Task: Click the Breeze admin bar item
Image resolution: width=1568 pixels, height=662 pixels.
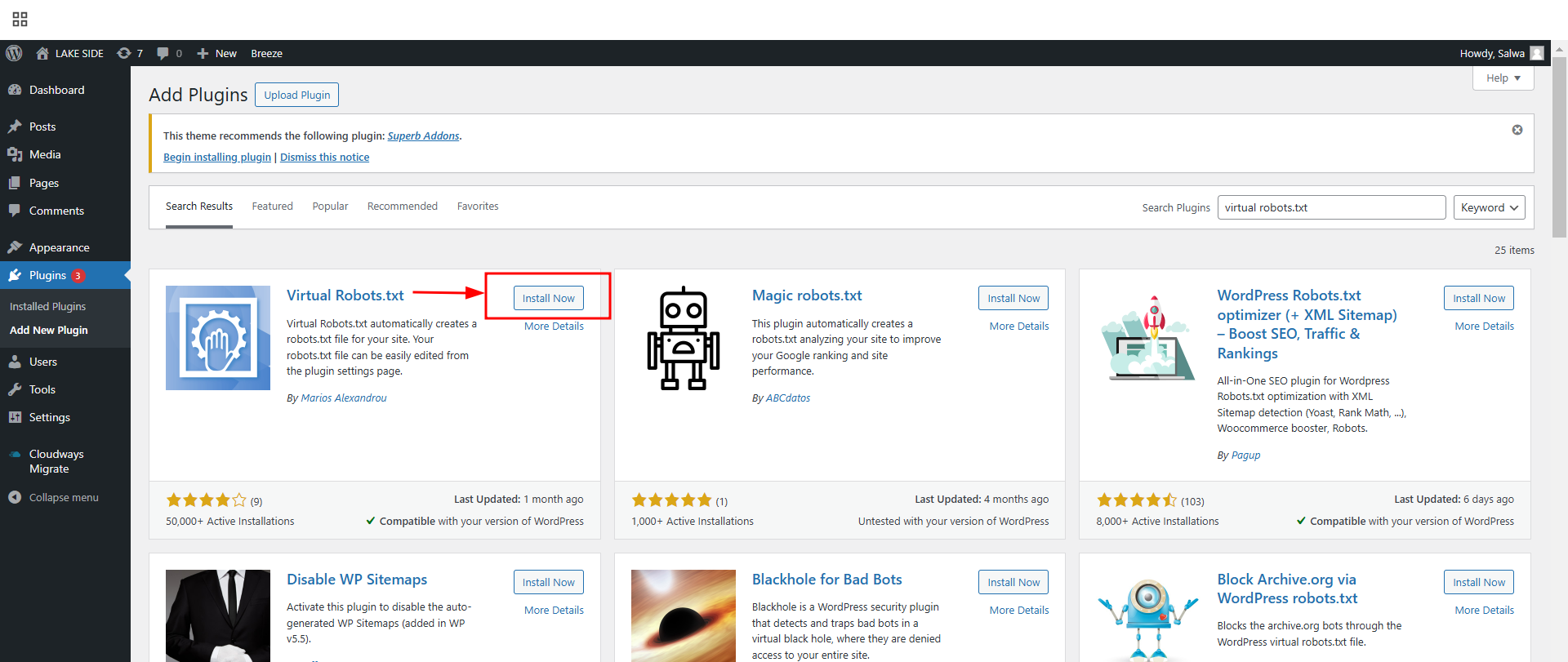Action: 267,53
